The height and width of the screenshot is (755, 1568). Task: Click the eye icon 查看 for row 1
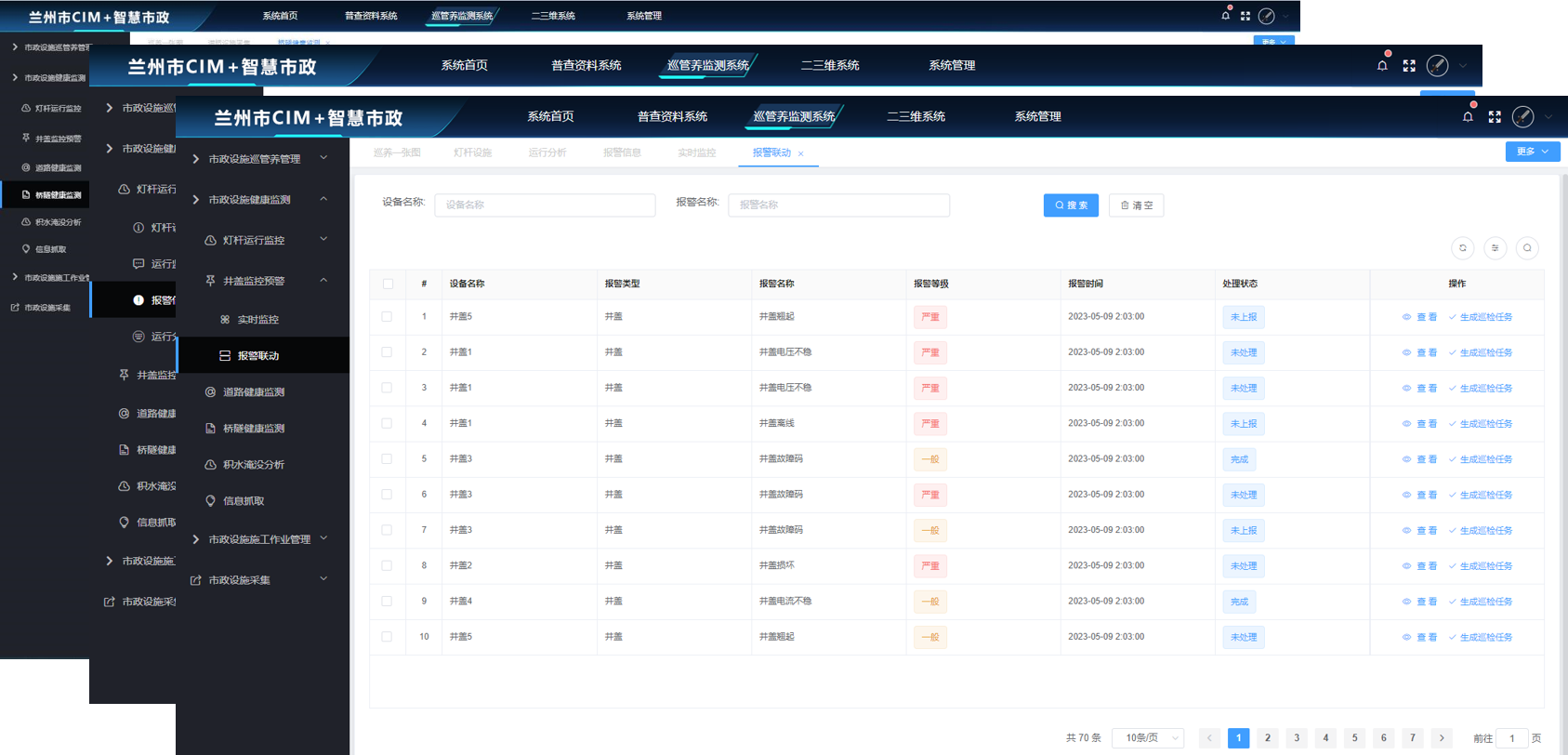(1418, 317)
